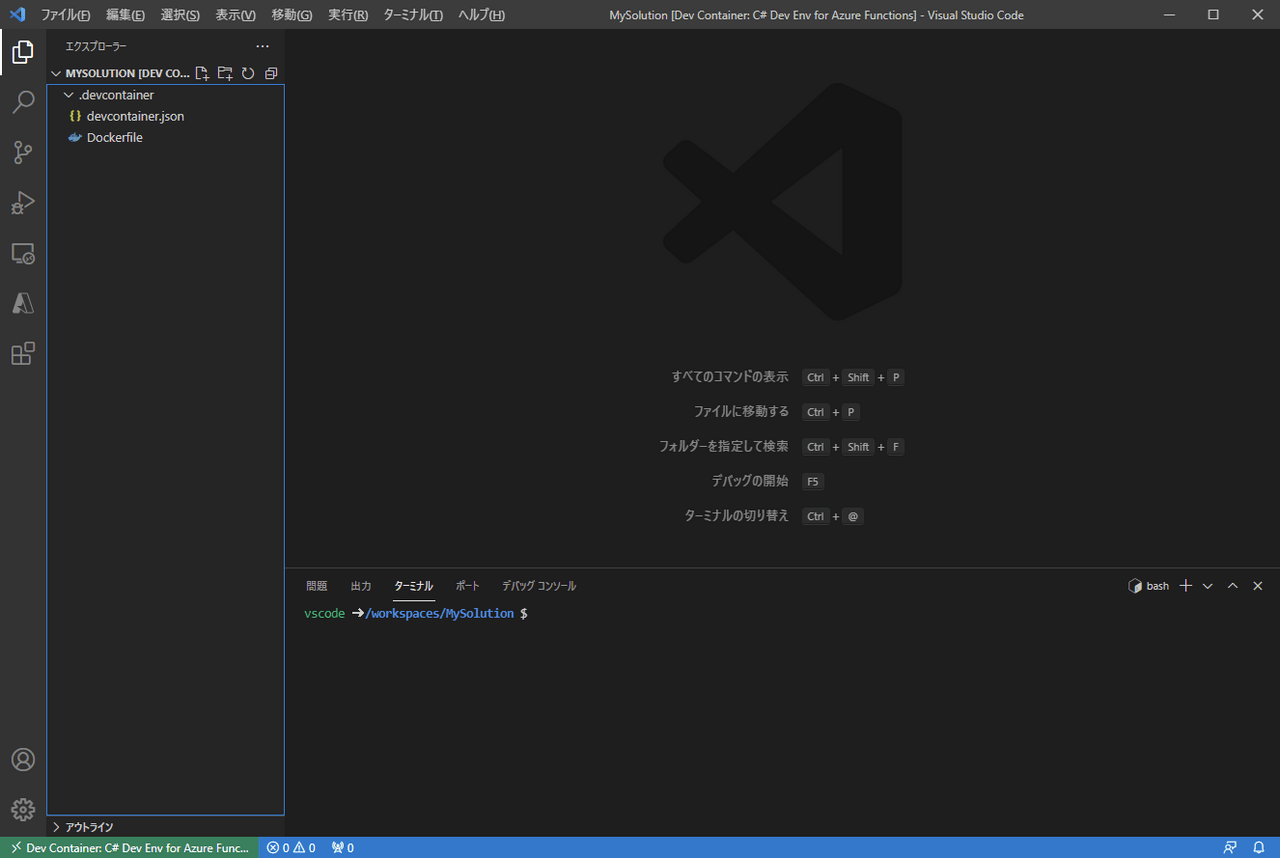Maximize the terminal panel size
The height and width of the screenshot is (858, 1280).
click(1233, 586)
